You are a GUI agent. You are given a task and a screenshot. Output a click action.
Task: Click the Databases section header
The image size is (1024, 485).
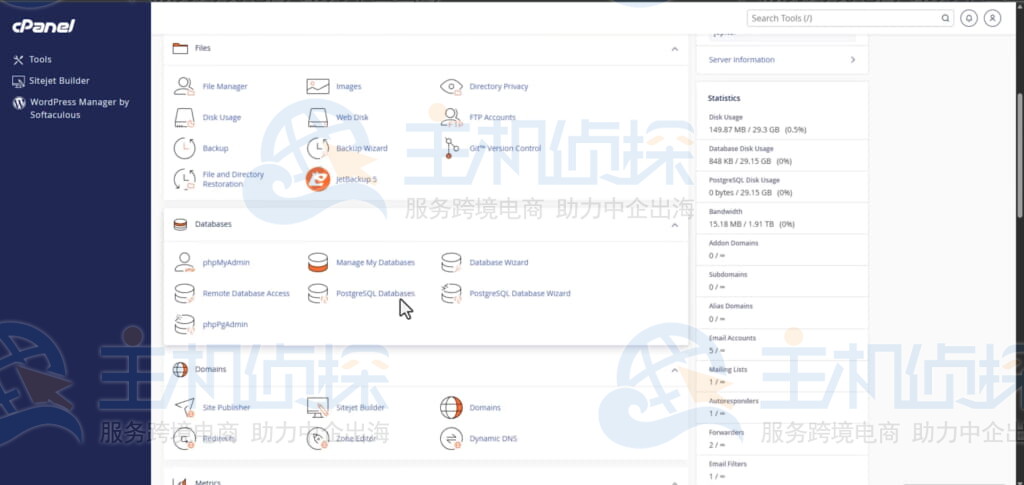(x=426, y=225)
